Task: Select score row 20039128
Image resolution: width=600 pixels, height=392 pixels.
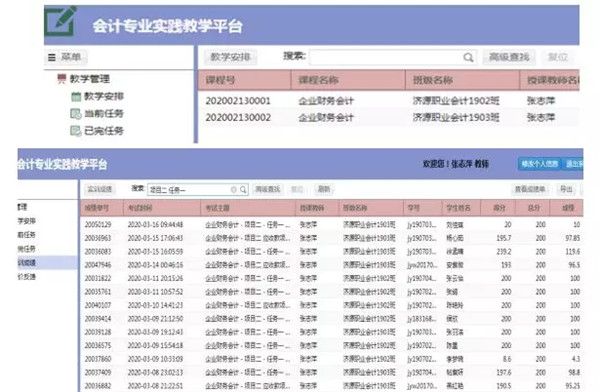Action: [331, 332]
